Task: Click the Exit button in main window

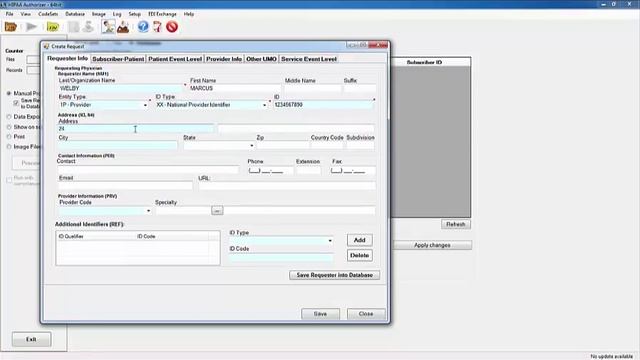Action: coord(31,340)
